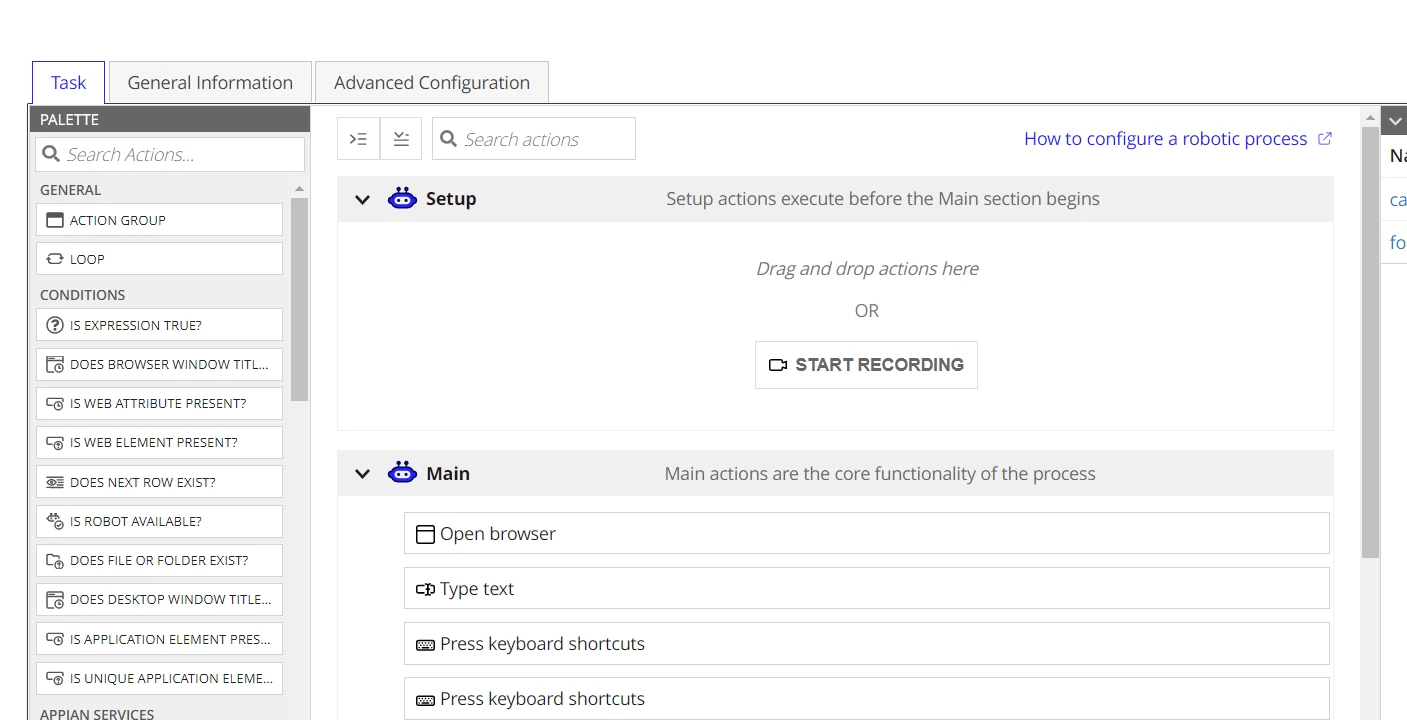Click the Action Group palette icon

tap(55, 220)
